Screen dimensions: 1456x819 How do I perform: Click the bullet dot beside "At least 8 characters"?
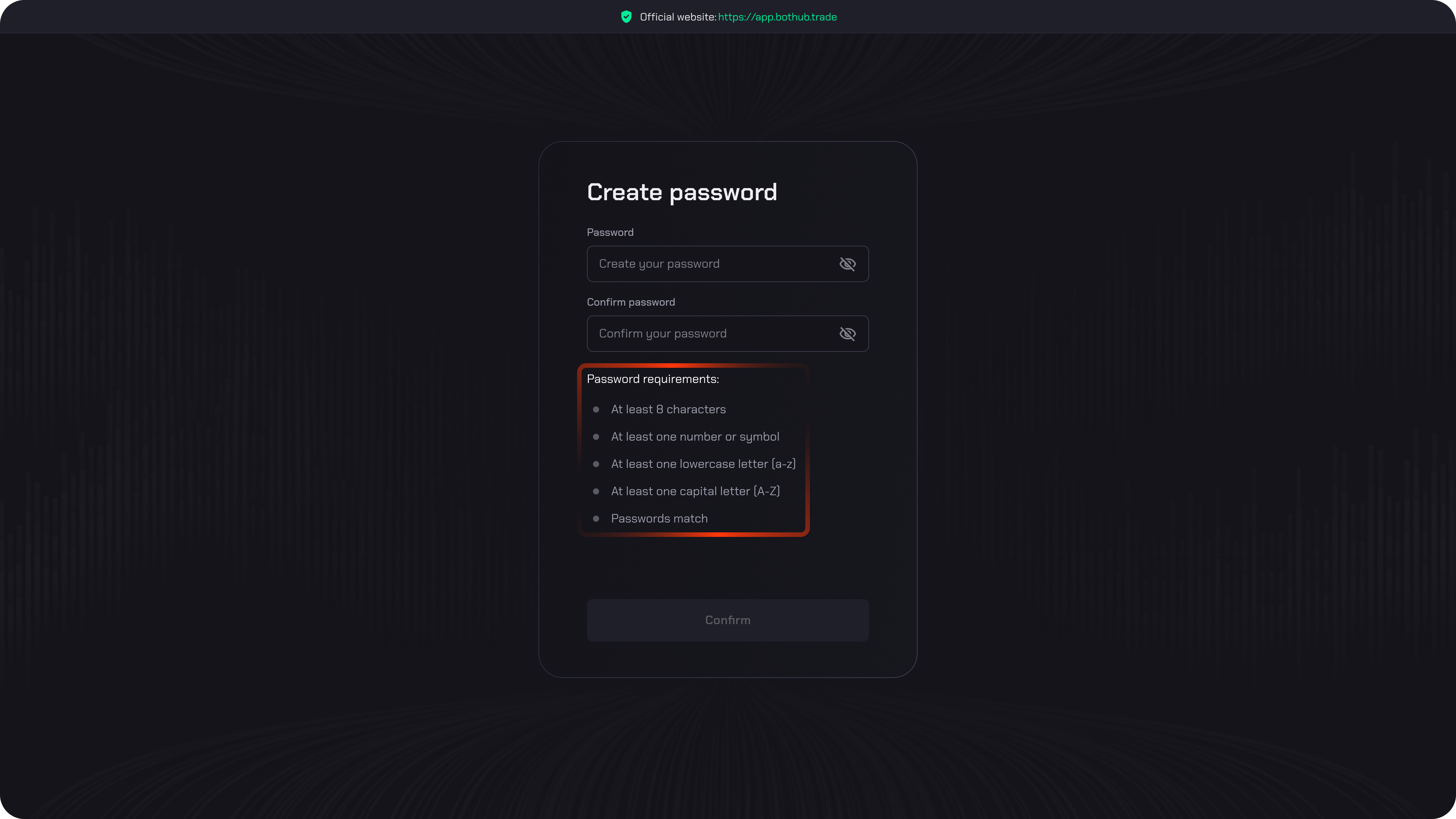click(x=596, y=409)
